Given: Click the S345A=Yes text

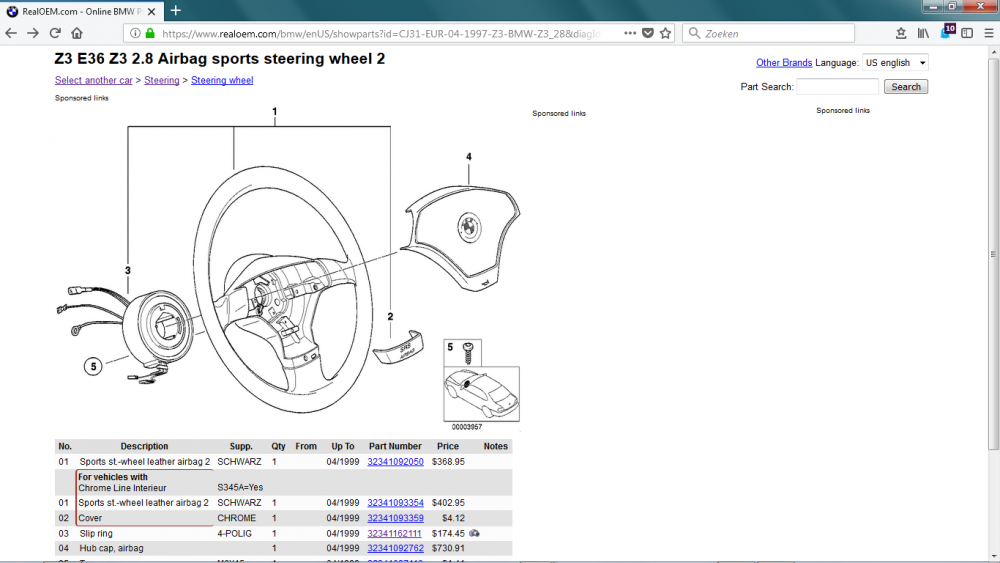Looking at the screenshot, I should 240,488.
